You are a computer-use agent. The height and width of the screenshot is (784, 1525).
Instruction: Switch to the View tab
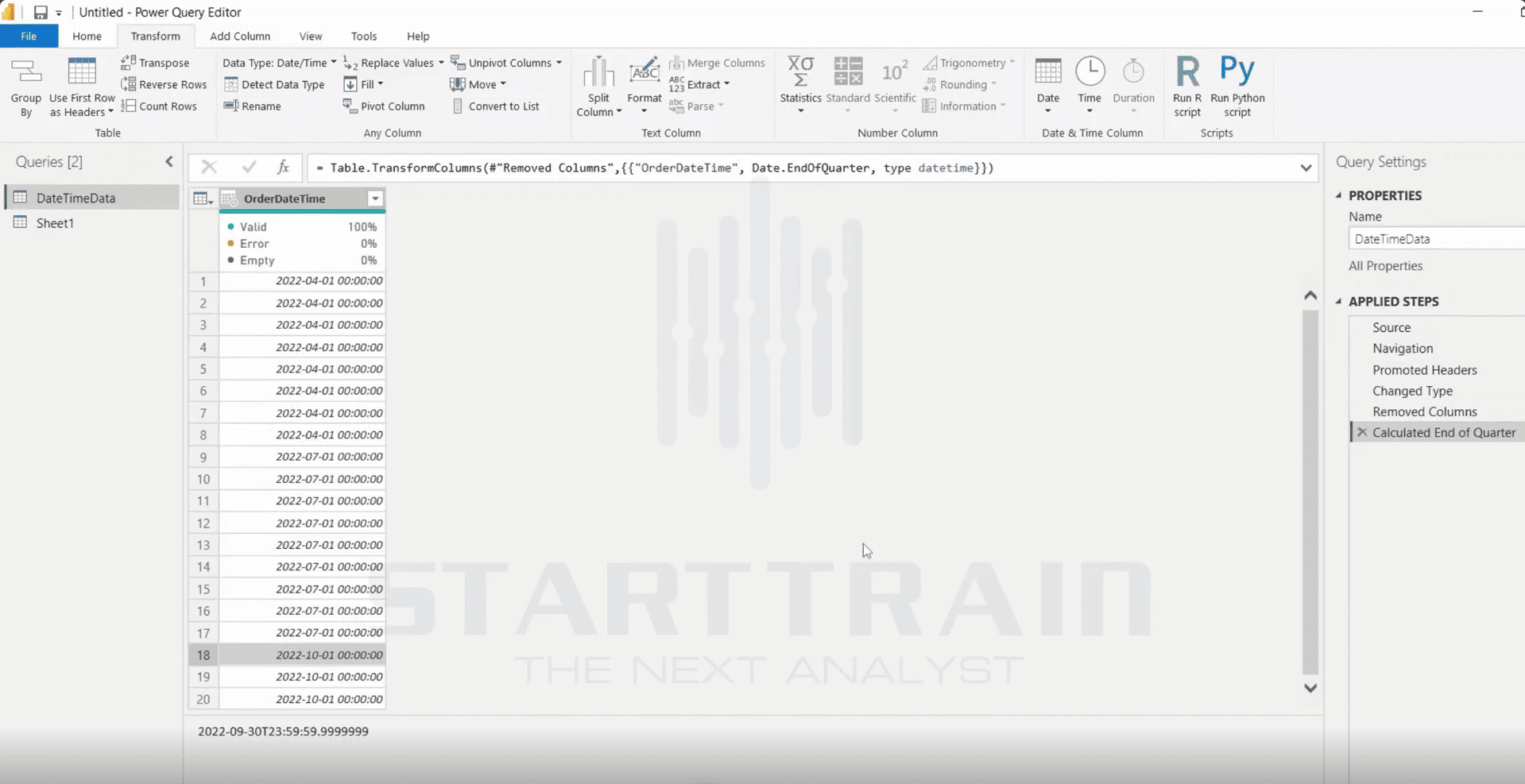point(311,36)
